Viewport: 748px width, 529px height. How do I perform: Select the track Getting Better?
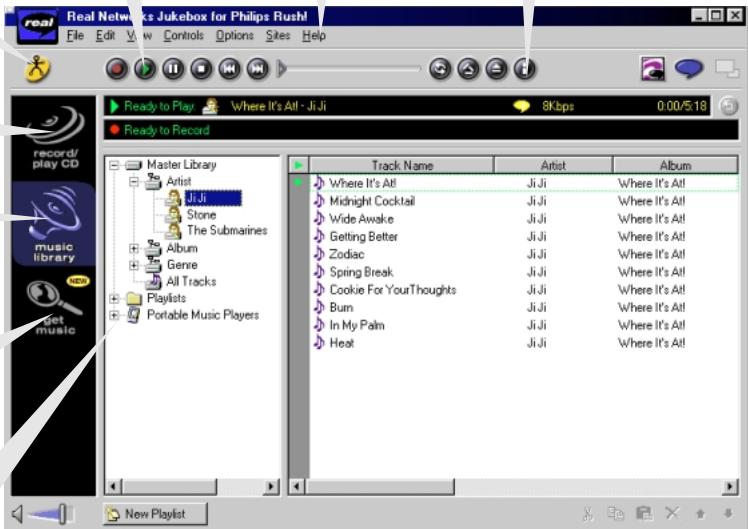[x=364, y=237]
